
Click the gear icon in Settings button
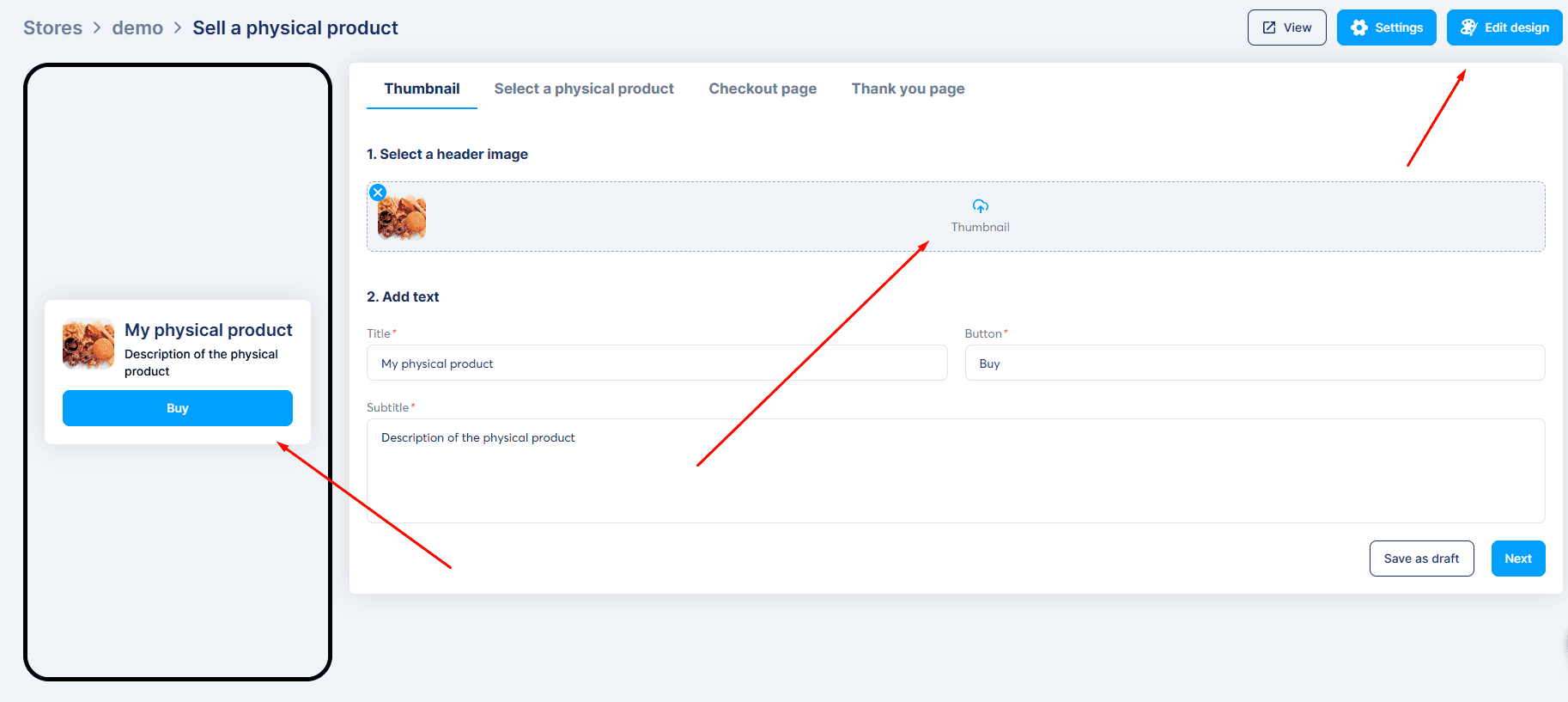tap(1358, 27)
